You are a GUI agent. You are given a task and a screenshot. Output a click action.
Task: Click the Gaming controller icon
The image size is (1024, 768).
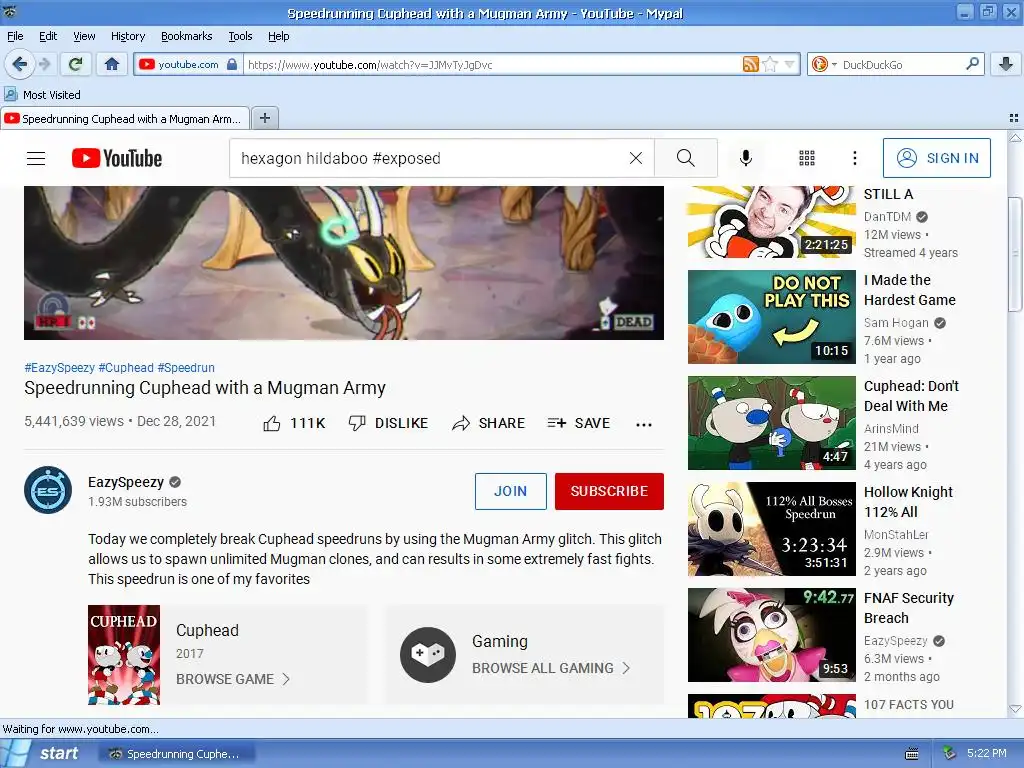point(428,655)
